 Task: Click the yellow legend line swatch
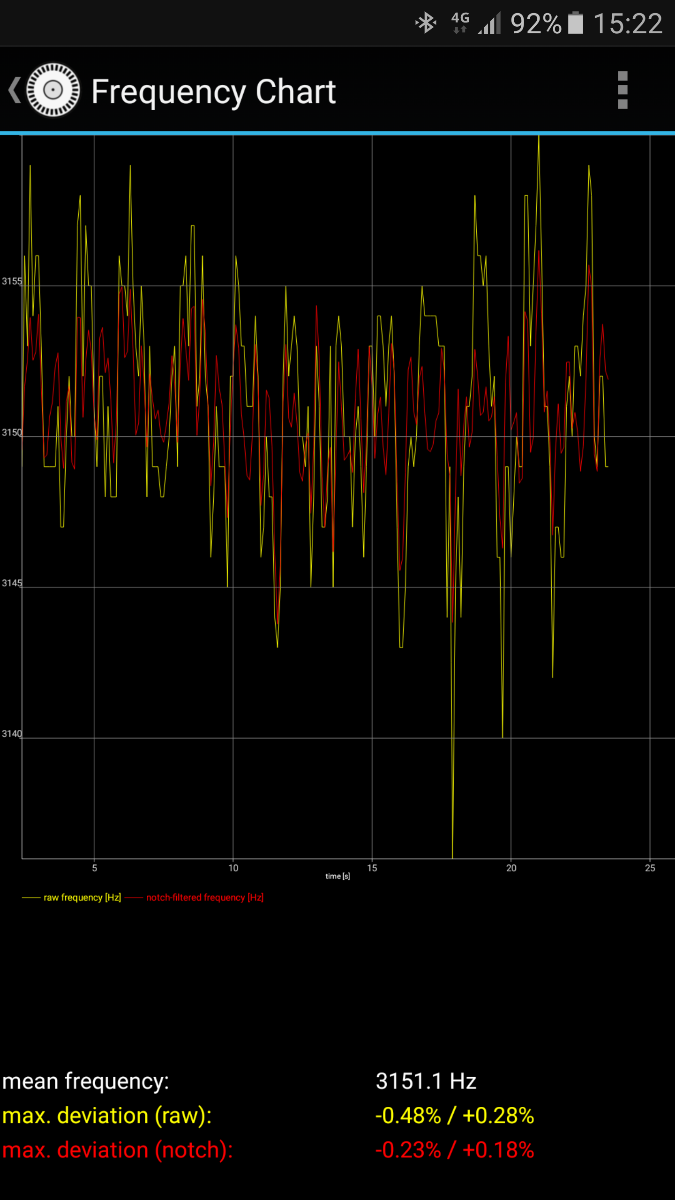(31, 897)
